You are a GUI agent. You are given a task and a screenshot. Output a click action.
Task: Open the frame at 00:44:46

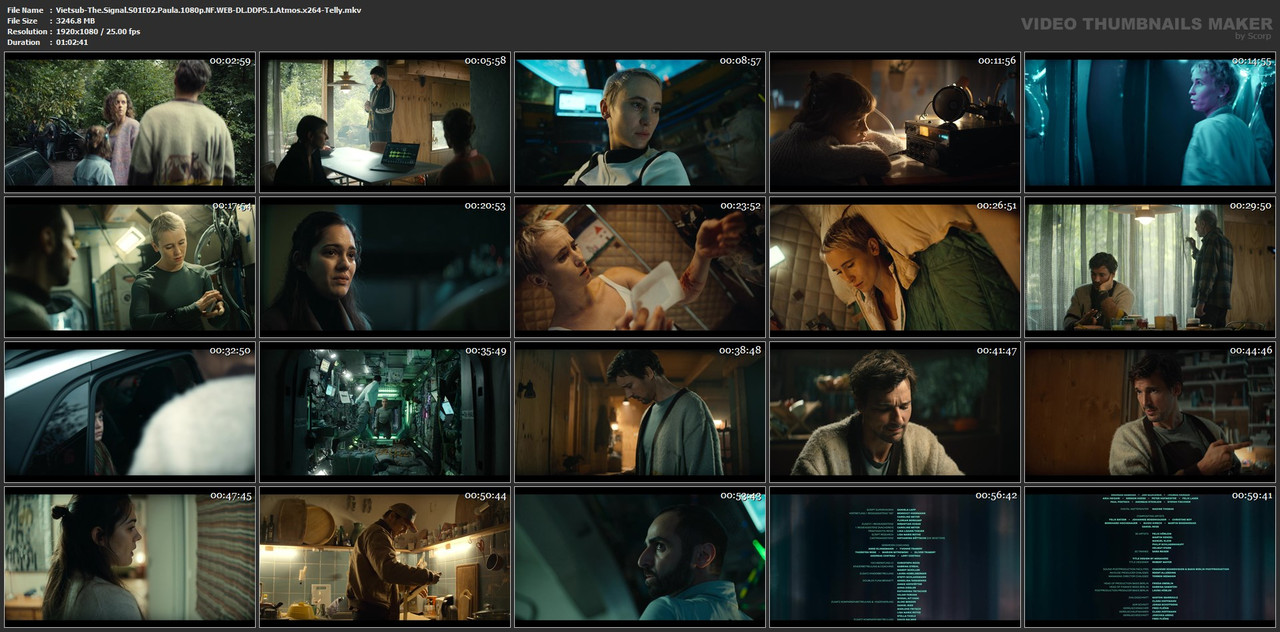click(1150, 412)
